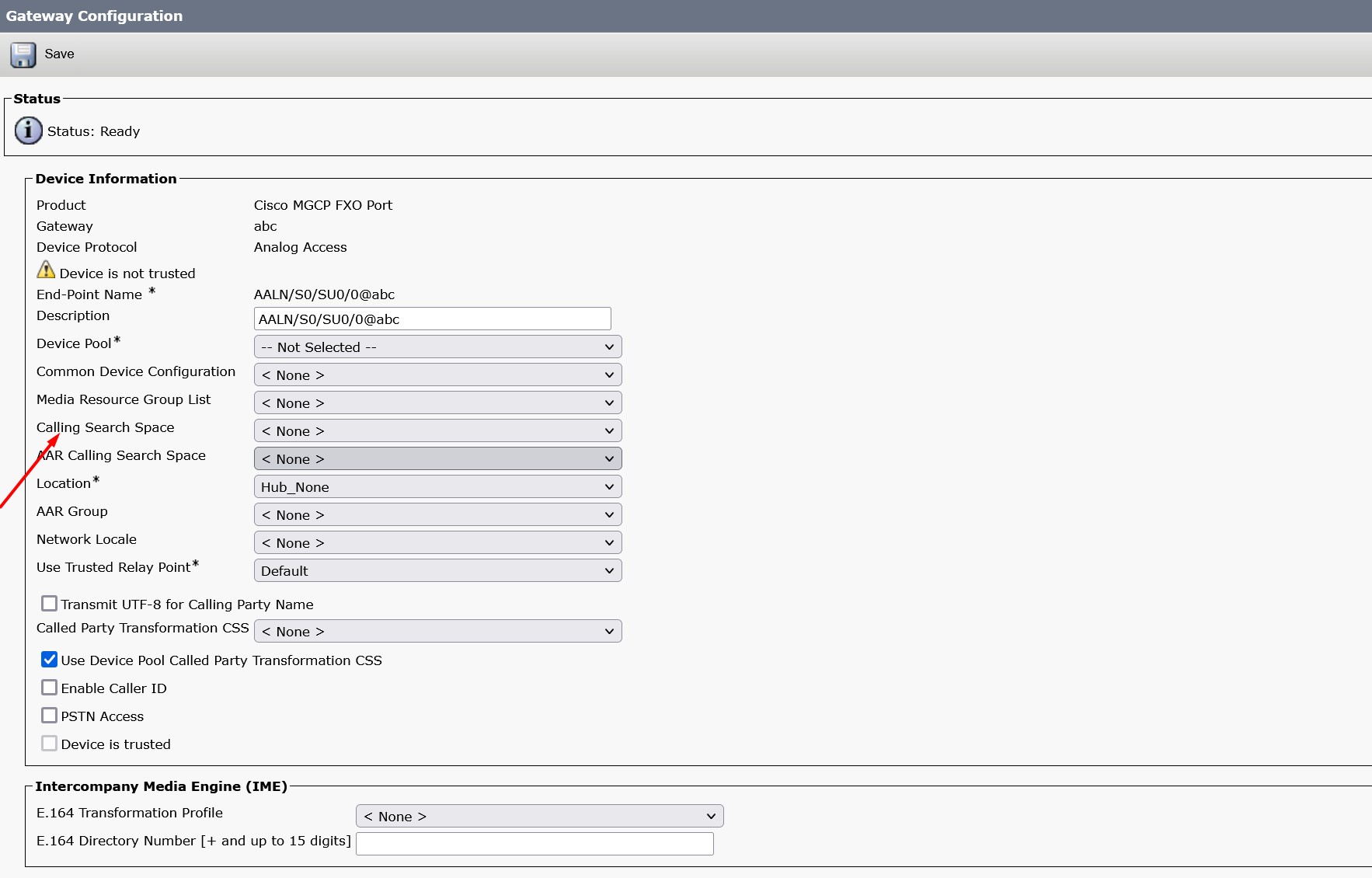Click the Save button

tap(60, 54)
